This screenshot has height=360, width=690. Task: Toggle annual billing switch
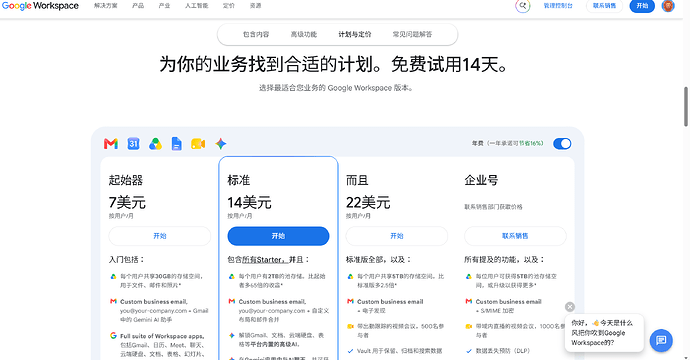tap(562, 143)
